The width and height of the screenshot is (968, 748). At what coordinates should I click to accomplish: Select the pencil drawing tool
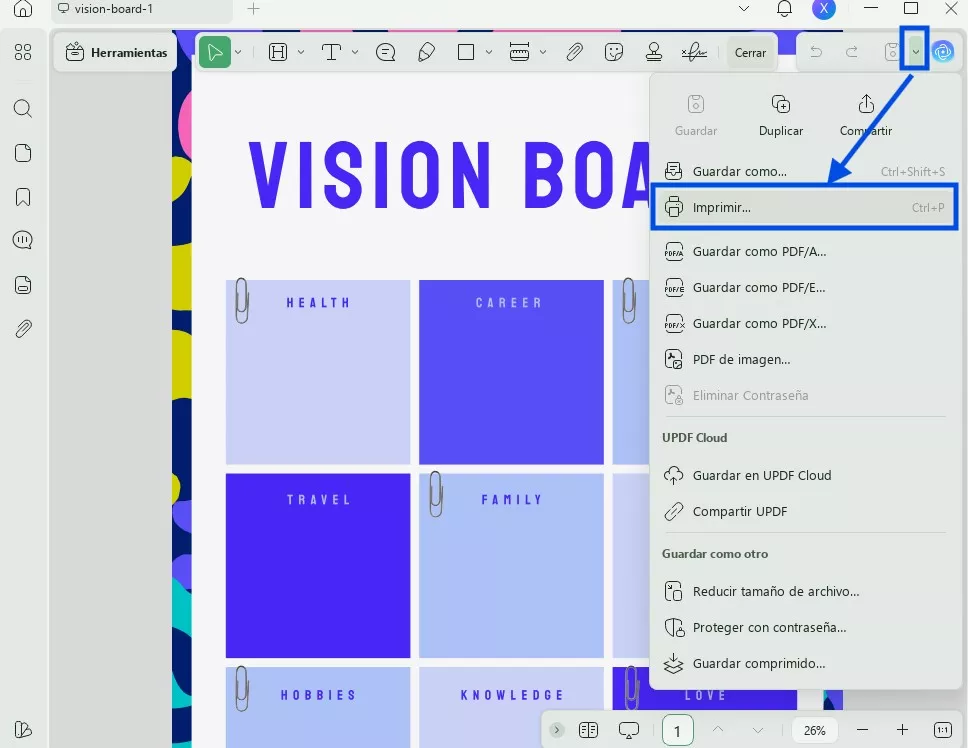pos(426,52)
